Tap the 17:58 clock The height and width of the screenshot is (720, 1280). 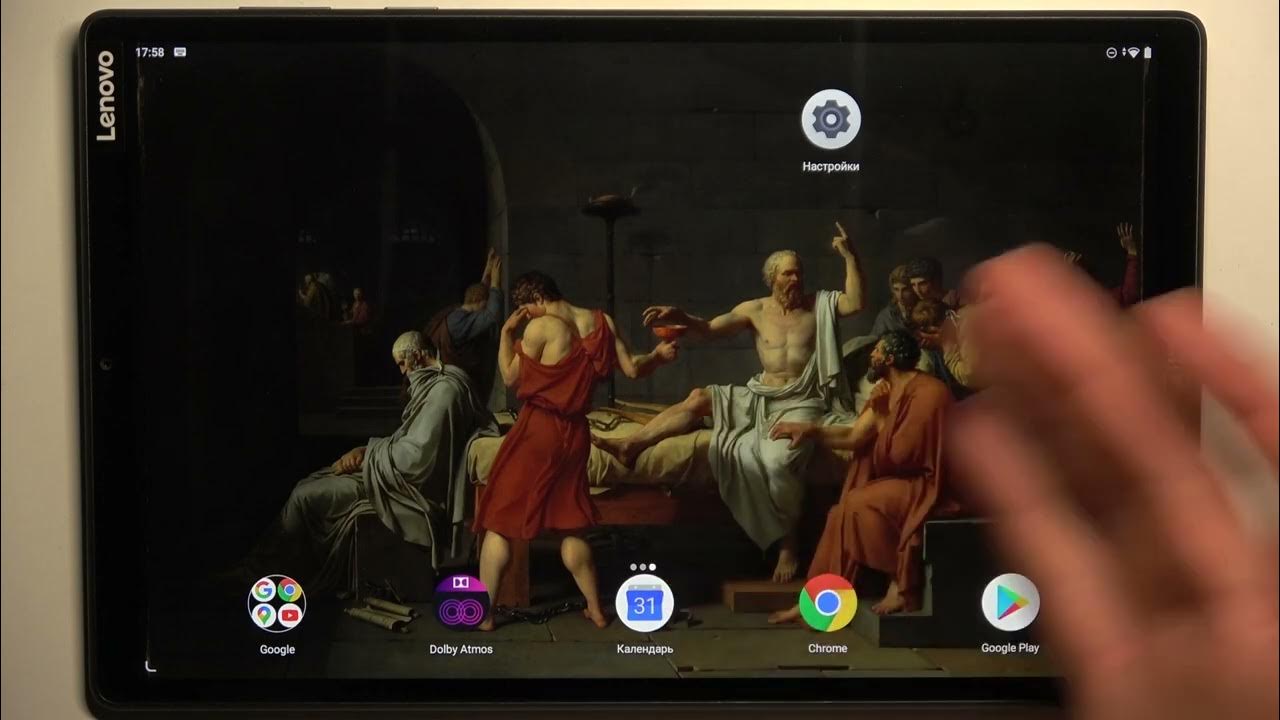150,52
